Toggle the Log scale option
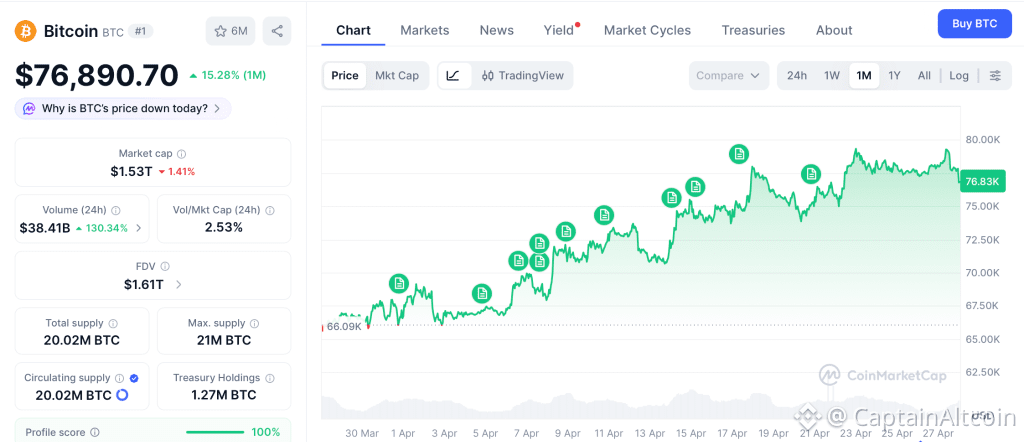 click(959, 75)
